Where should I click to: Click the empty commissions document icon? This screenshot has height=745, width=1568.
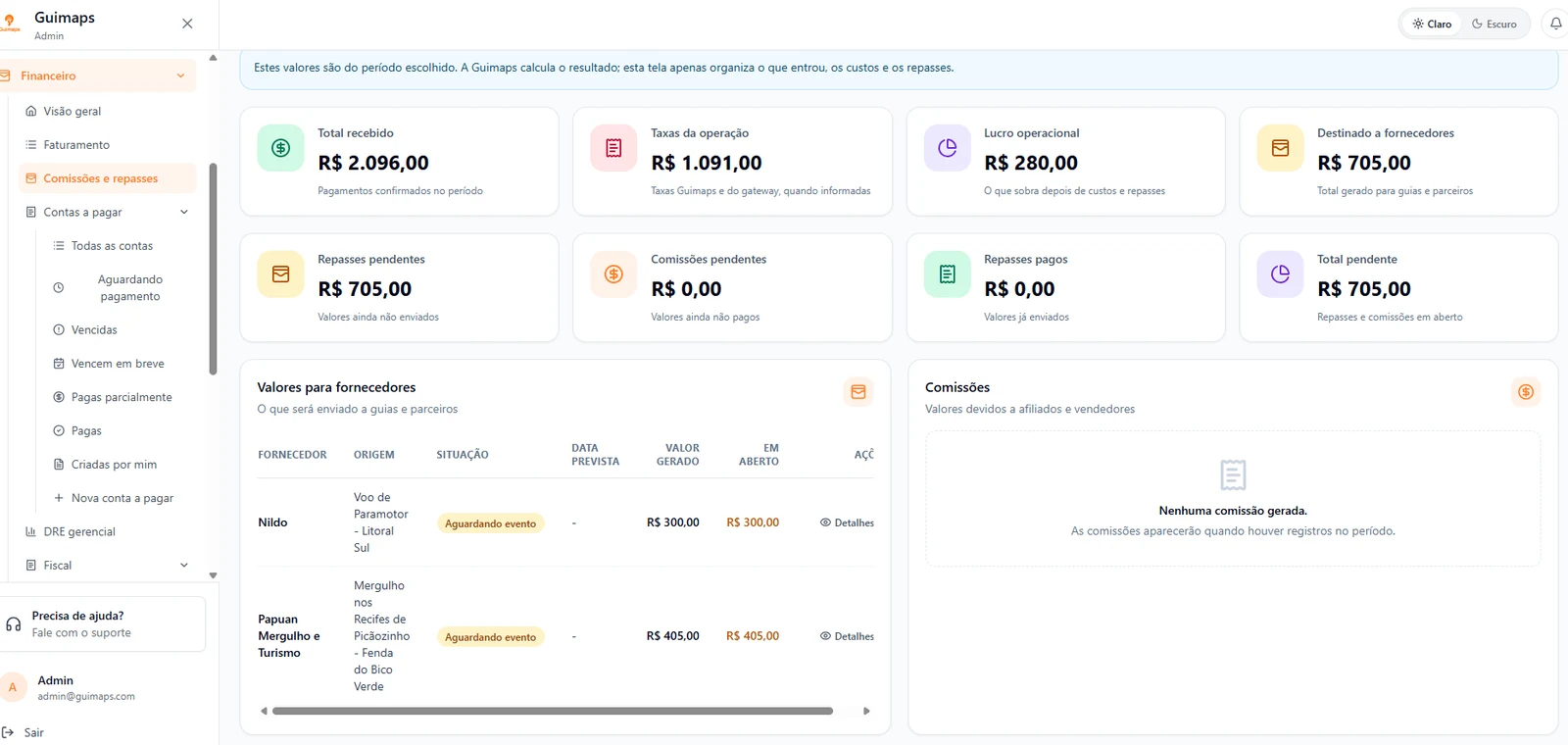(1233, 475)
